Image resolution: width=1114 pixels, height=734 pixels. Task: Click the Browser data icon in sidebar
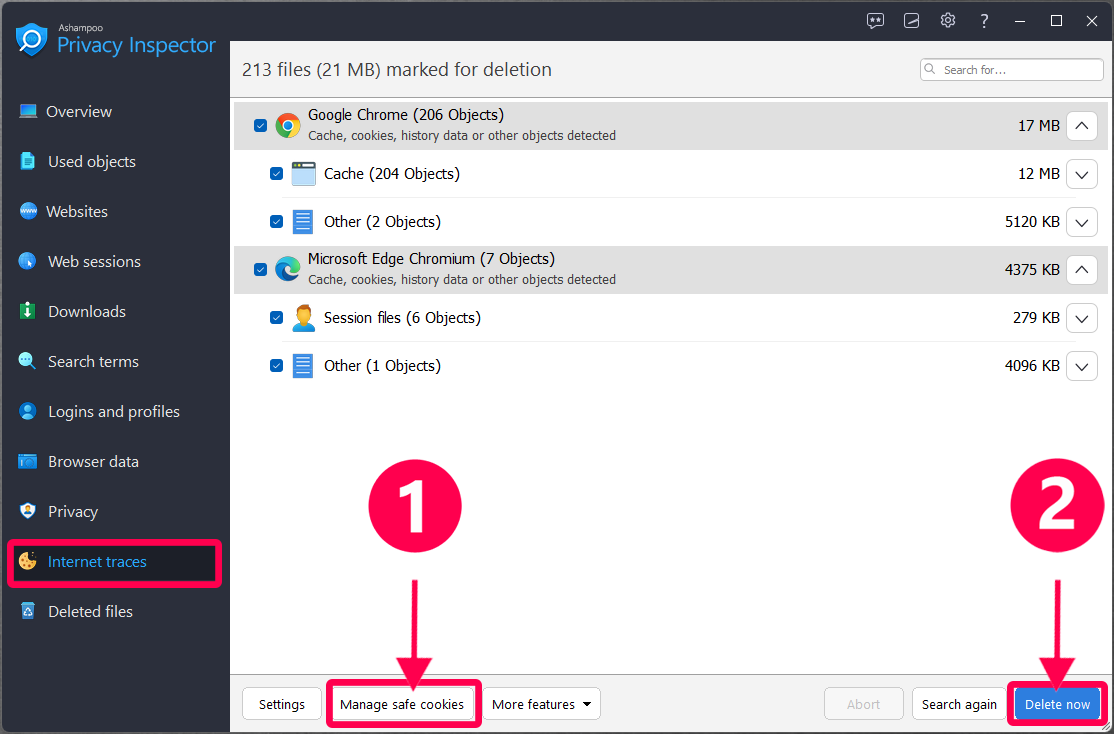28,461
